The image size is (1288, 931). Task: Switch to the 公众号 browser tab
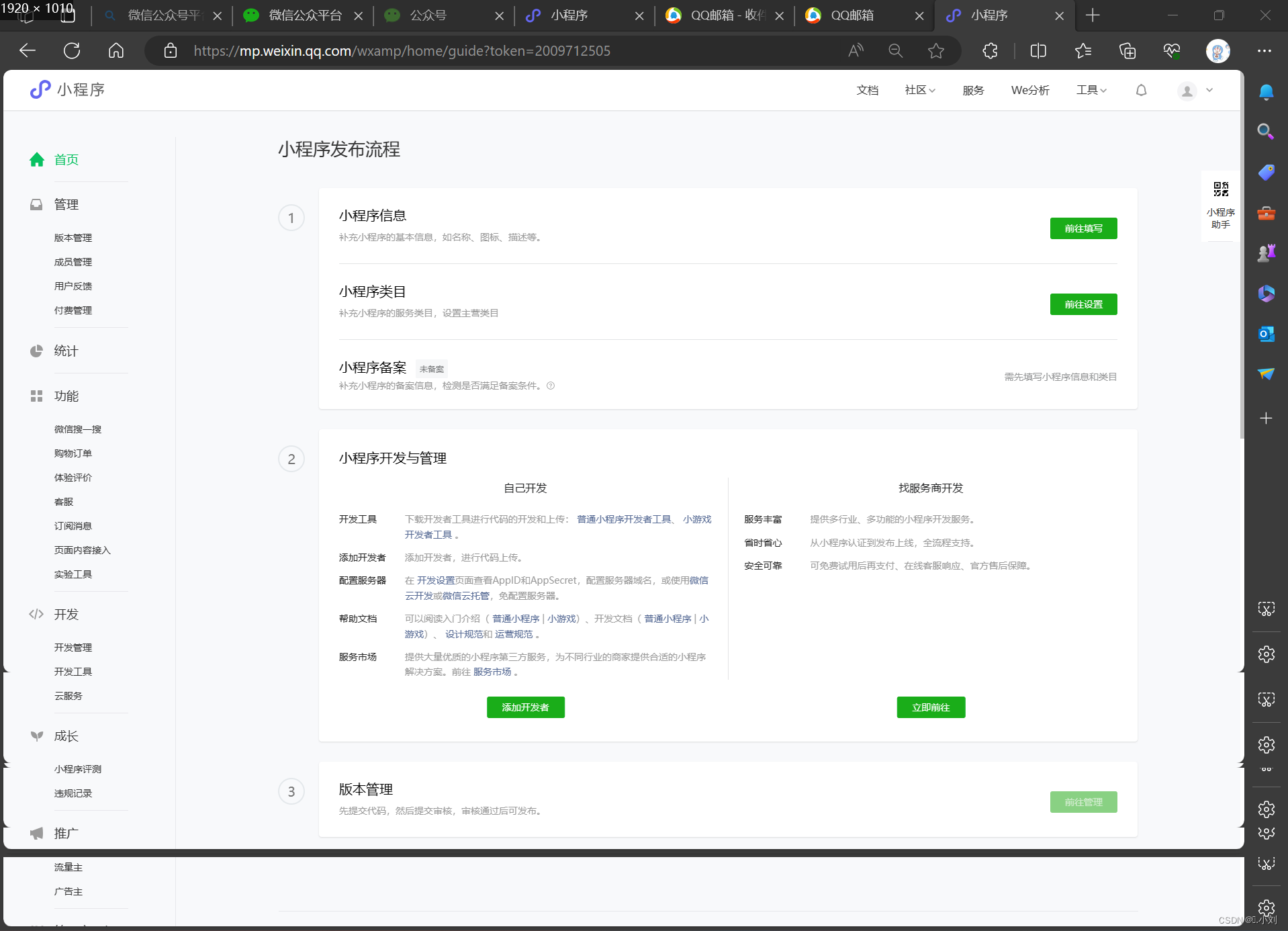(443, 15)
